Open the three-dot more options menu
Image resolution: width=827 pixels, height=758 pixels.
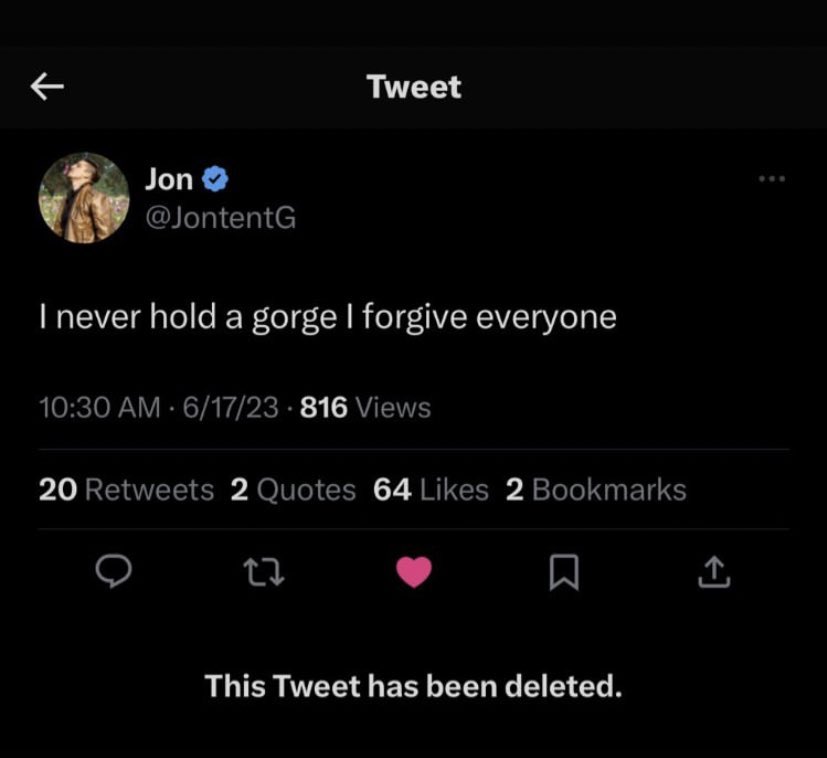tap(772, 179)
